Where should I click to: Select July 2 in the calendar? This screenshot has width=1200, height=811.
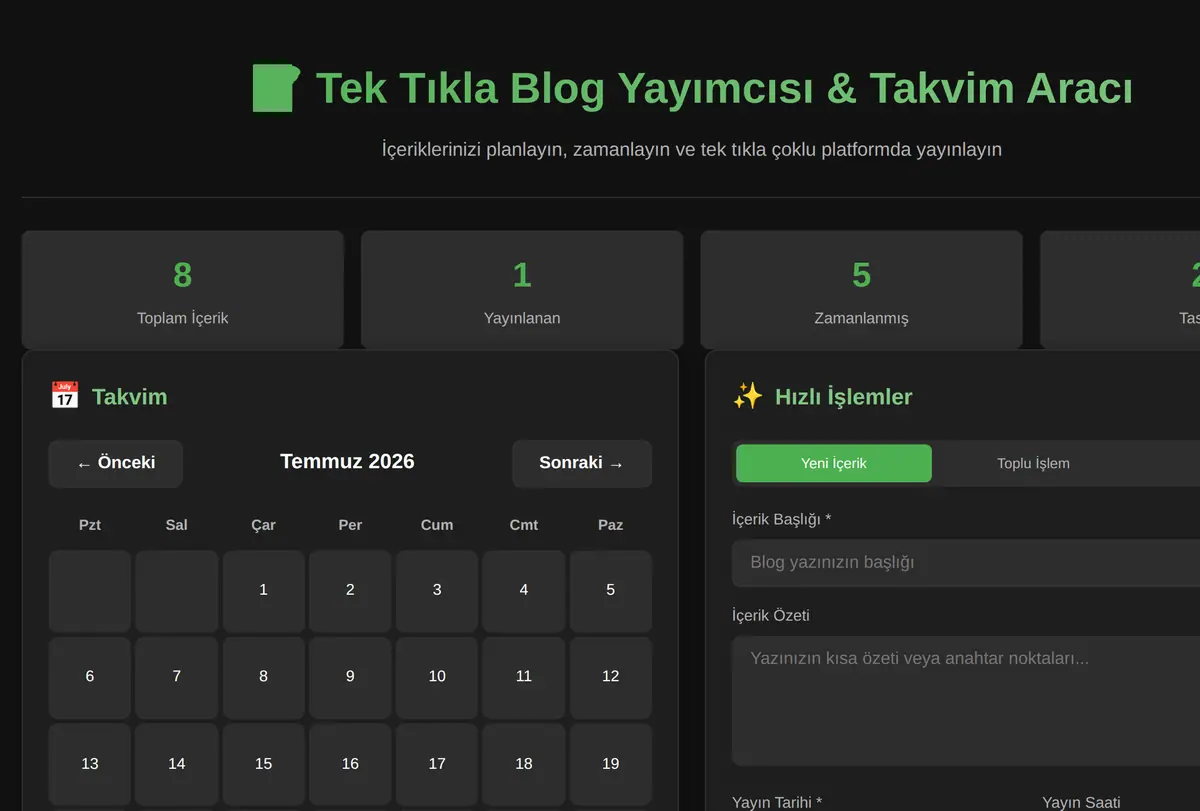tap(350, 590)
